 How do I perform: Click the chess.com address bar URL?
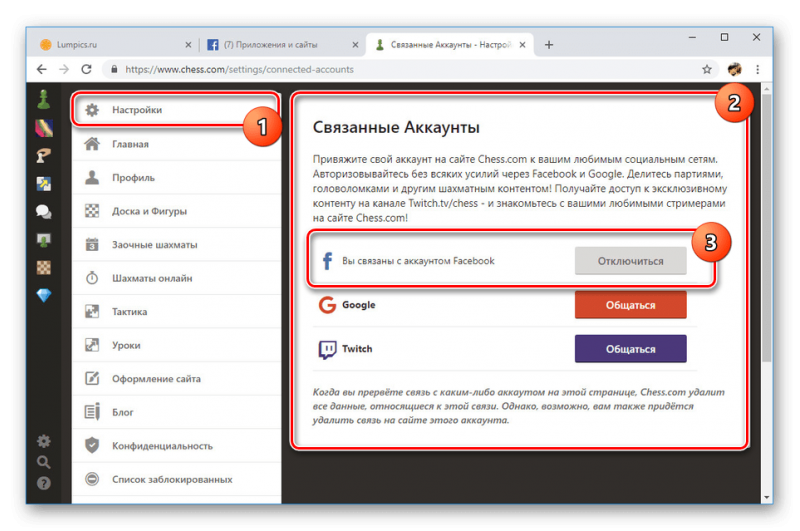[x=239, y=69]
